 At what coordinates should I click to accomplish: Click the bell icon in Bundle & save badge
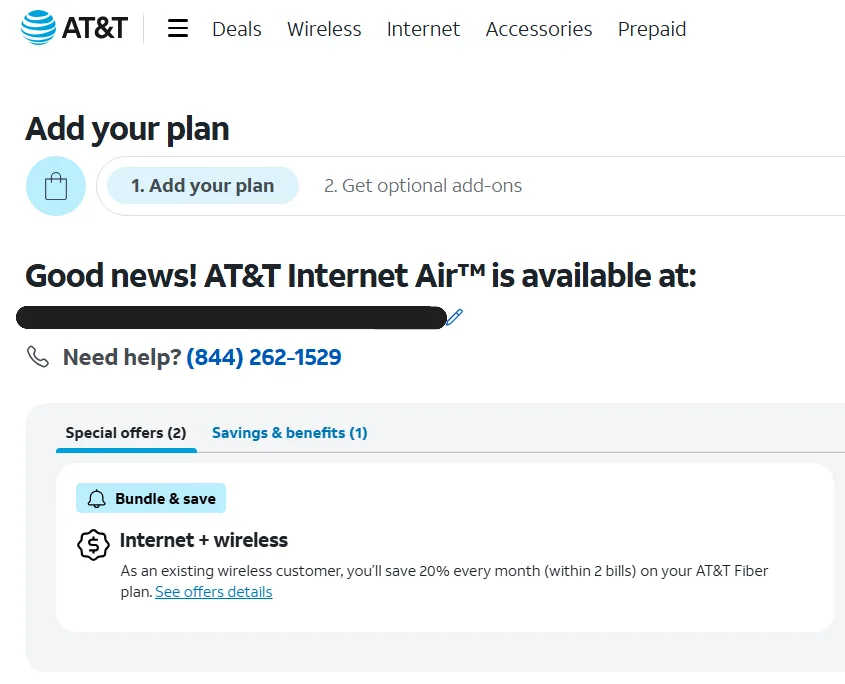94,498
